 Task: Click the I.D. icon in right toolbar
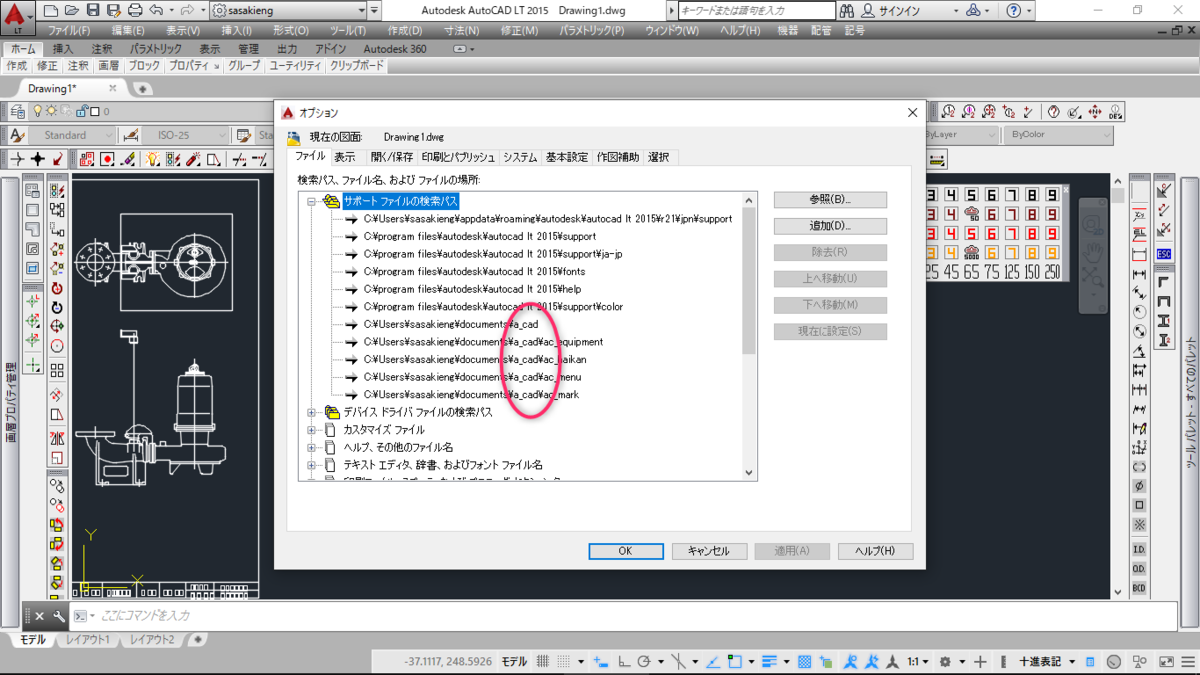pyautogui.click(x=1139, y=550)
